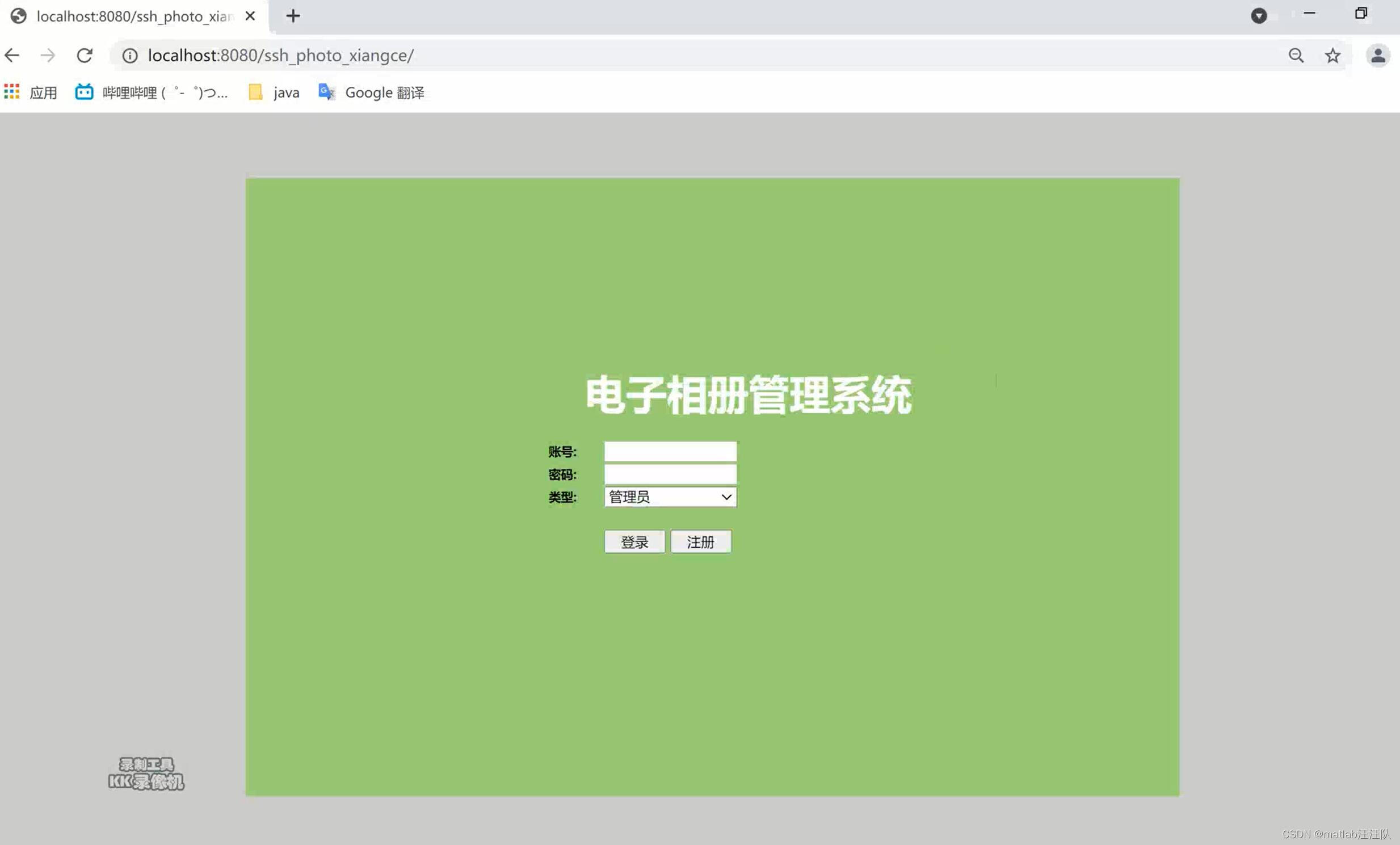1400x845 pixels.
Task: Click the 注册 register button
Action: pyautogui.click(x=701, y=541)
